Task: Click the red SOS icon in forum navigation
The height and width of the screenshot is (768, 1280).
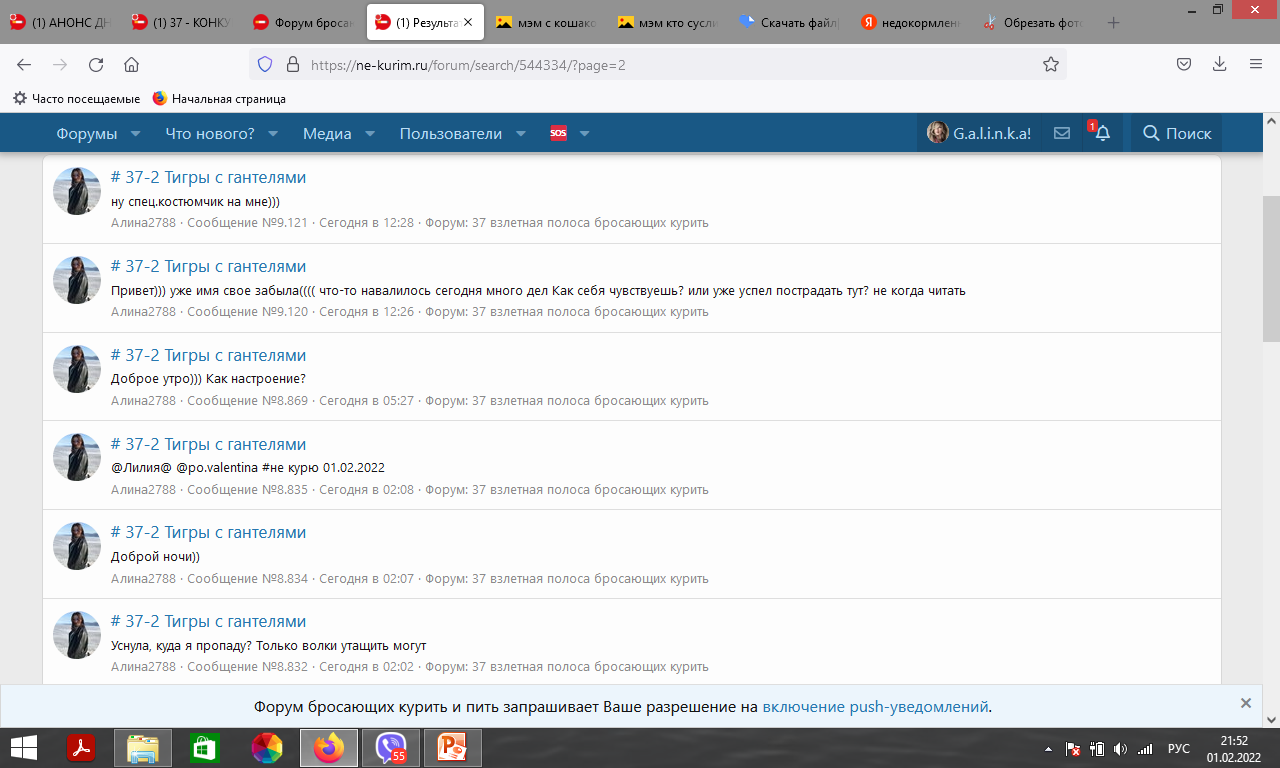Action: (558, 133)
